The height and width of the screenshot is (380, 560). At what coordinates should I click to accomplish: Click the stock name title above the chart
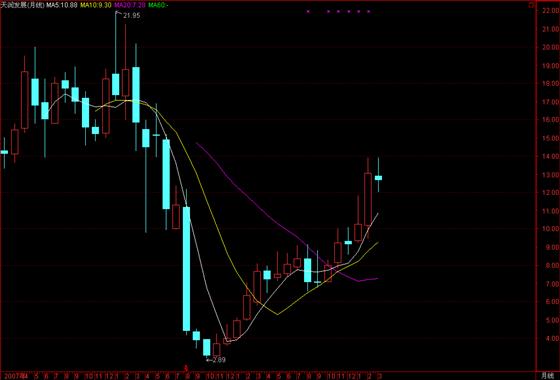point(23,5)
